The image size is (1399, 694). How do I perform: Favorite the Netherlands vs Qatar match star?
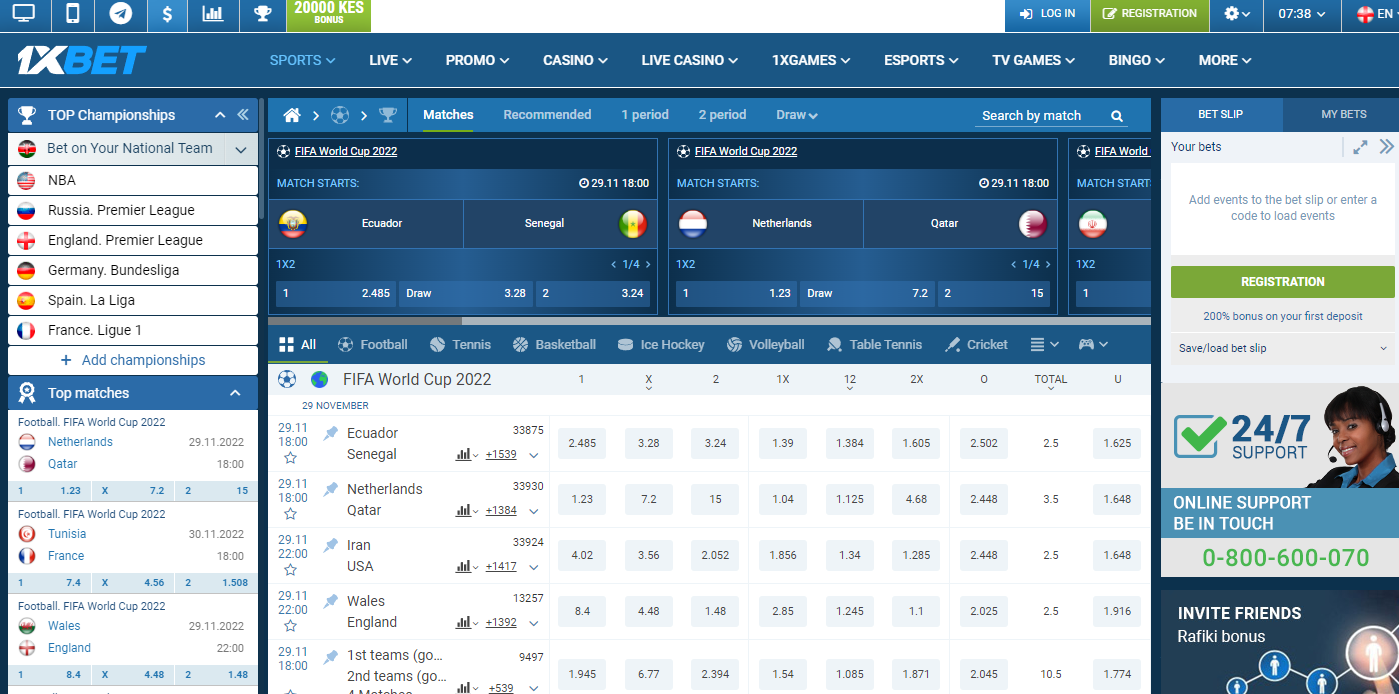pos(290,514)
